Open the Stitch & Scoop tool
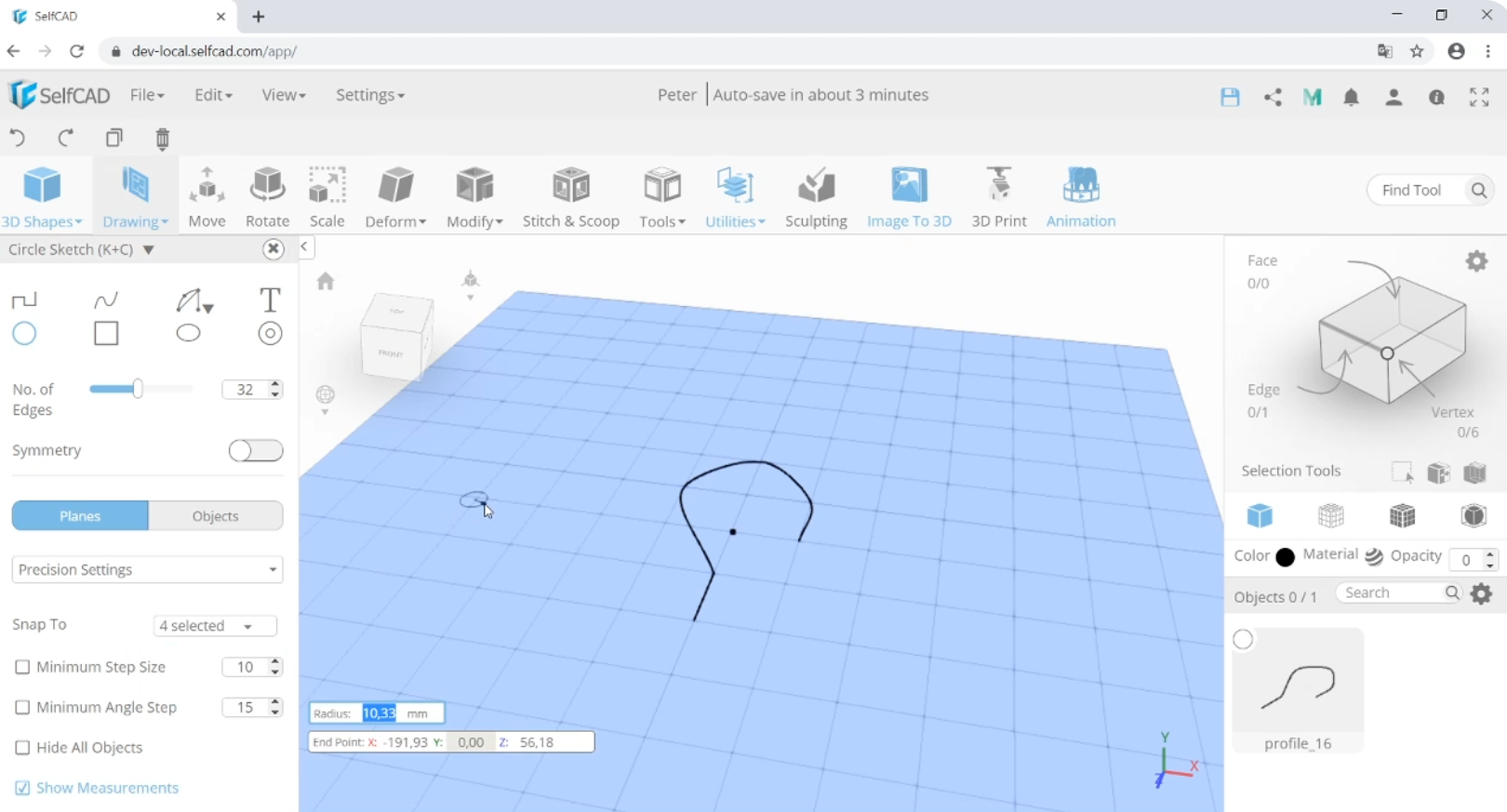 571,196
